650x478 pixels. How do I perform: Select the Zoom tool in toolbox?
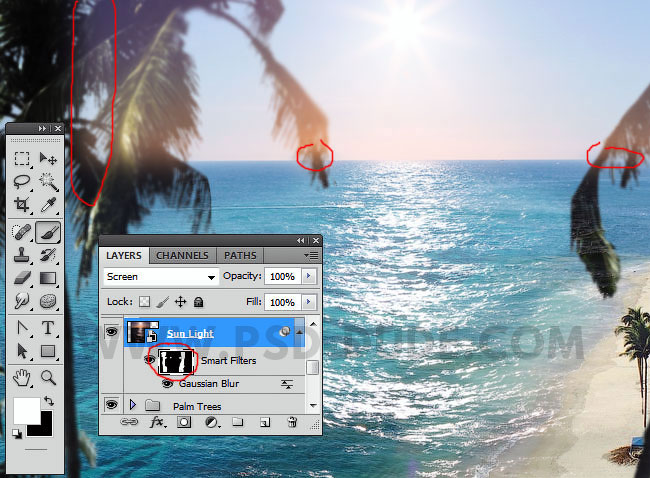point(47,376)
